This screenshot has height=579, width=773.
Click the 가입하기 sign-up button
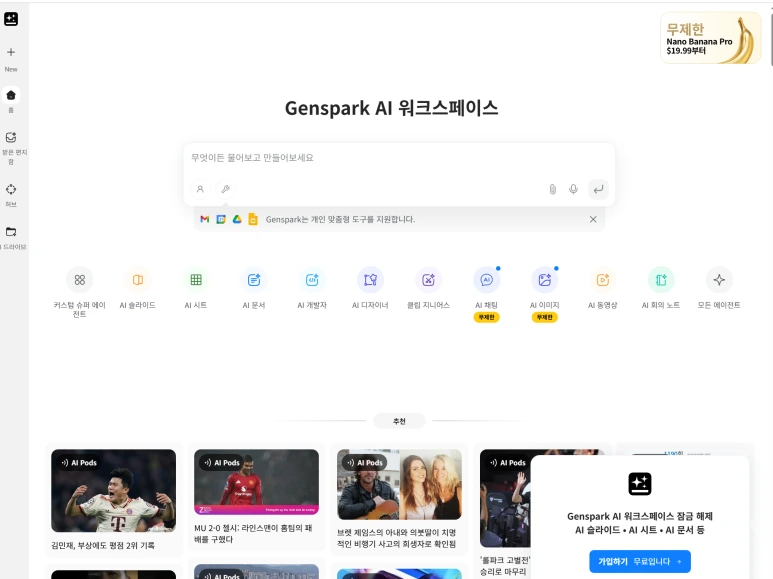[640, 561]
